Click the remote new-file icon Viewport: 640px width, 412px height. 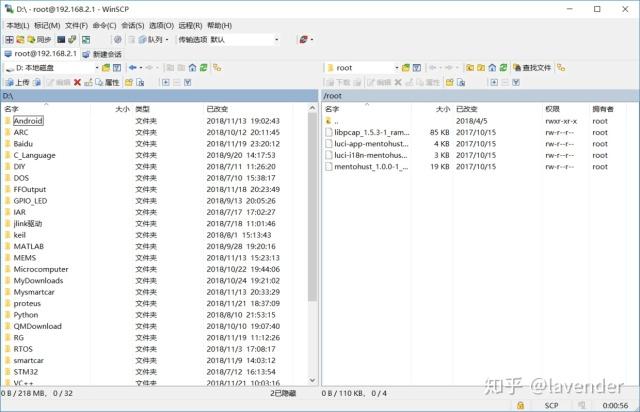pos(461,82)
